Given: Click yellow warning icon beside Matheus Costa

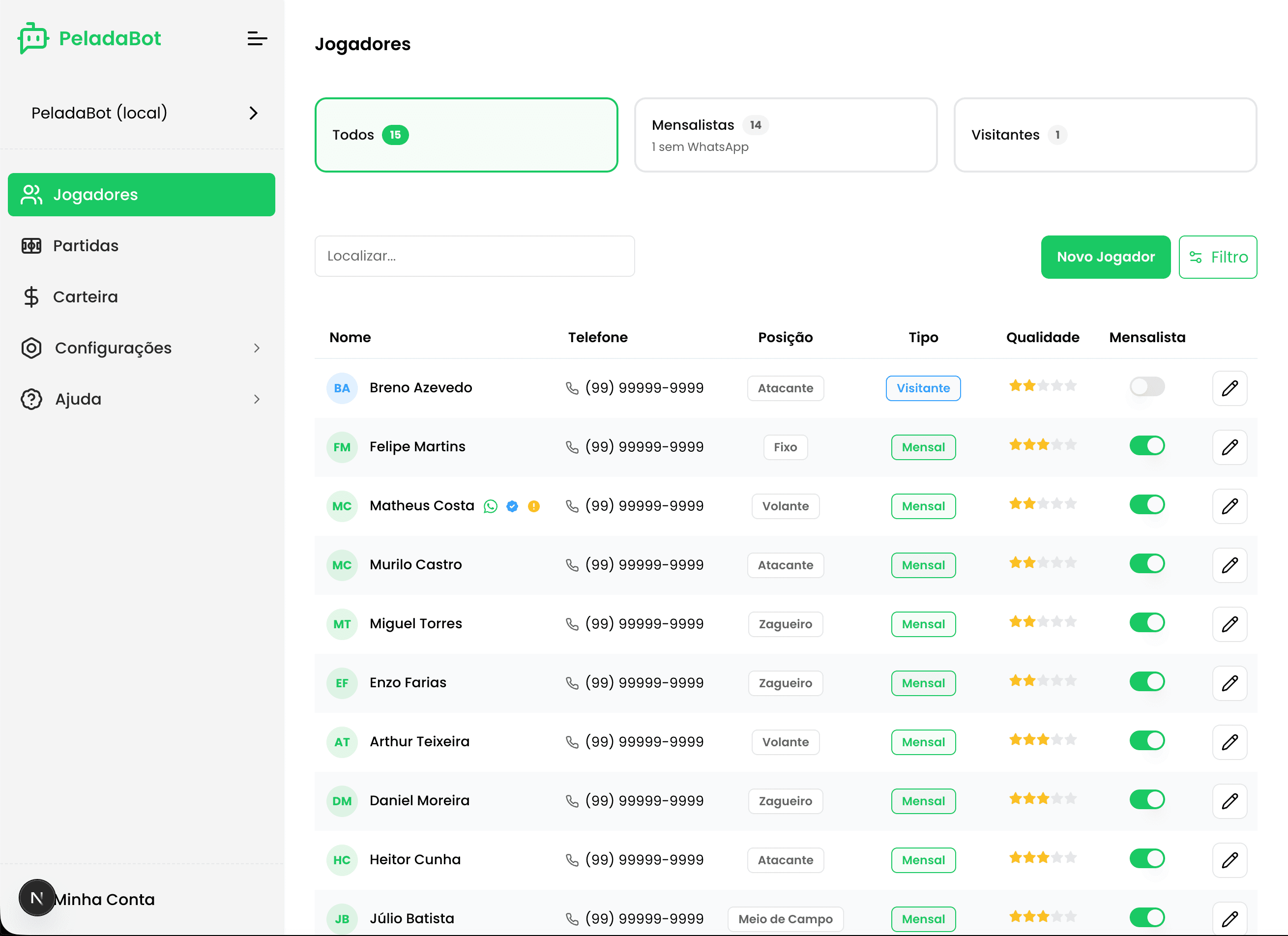Looking at the screenshot, I should pos(534,507).
